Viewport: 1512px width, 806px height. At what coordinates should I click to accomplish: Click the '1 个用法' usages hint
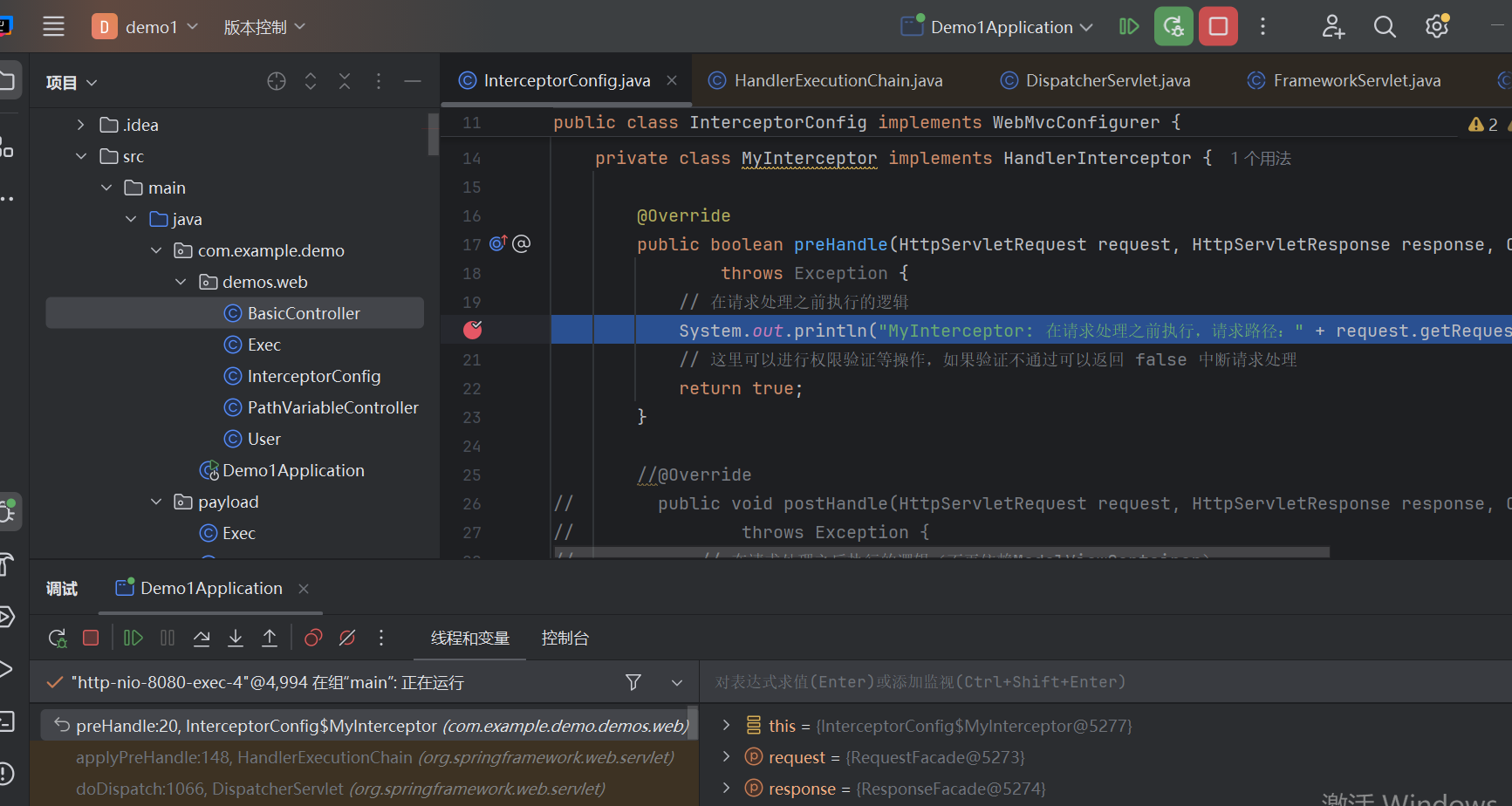click(x=1261, y=159)
